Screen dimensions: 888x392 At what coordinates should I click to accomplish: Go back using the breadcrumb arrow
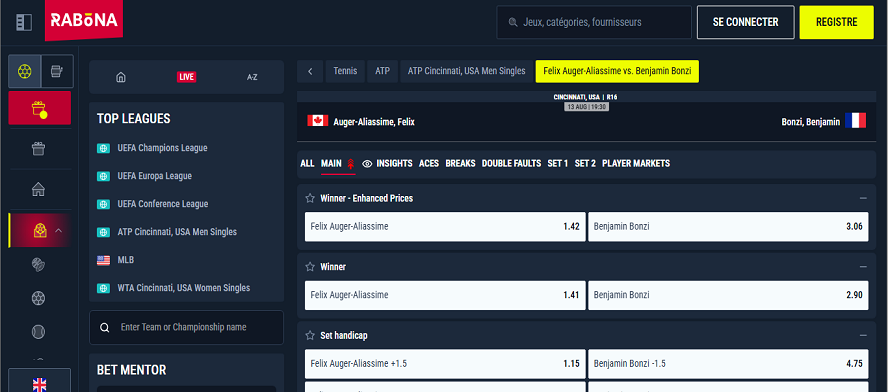click(310, 71)
